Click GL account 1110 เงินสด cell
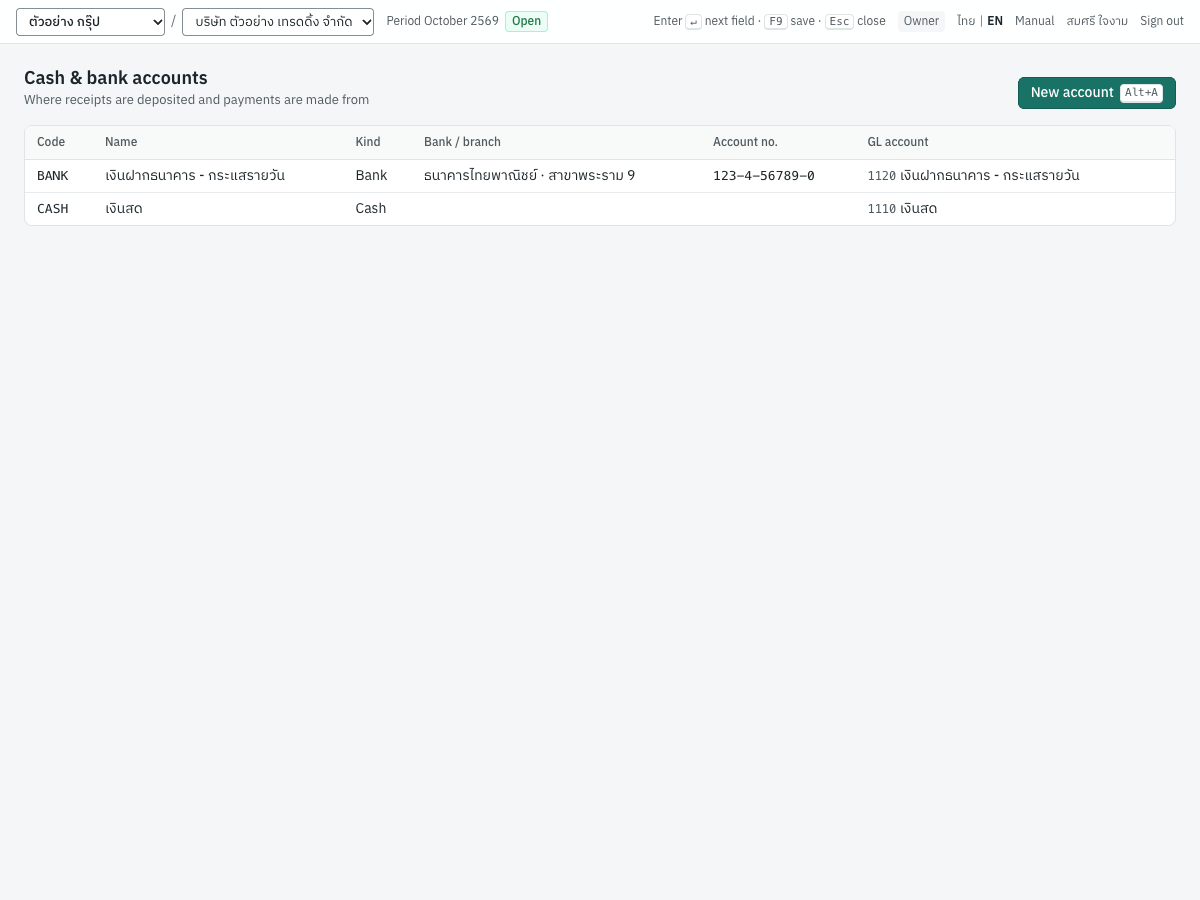1200x900 pixels. (902, 209)
